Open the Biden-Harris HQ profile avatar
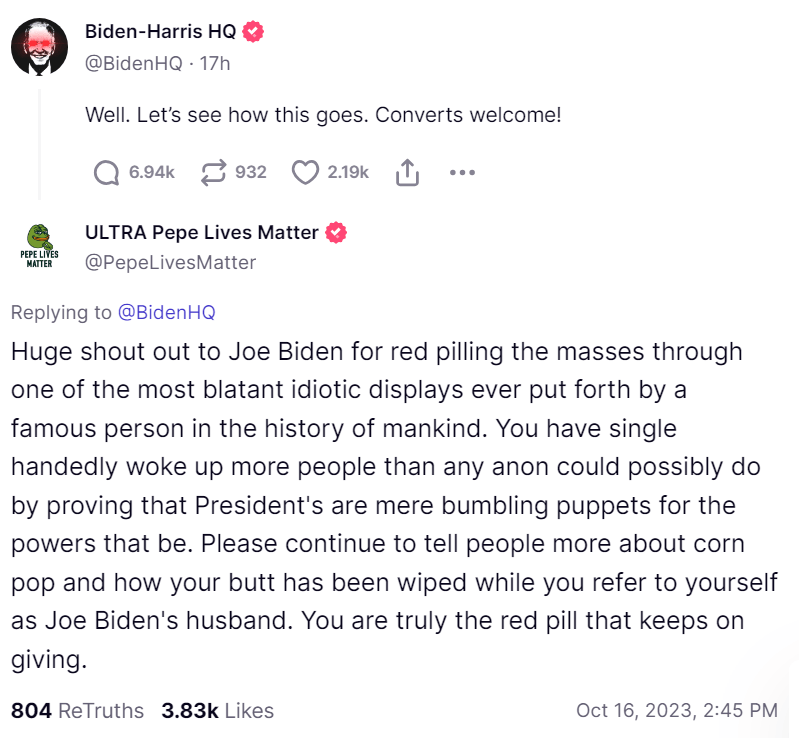The height and width of the screenshot is (738, 799). click(x=39, y=46)
